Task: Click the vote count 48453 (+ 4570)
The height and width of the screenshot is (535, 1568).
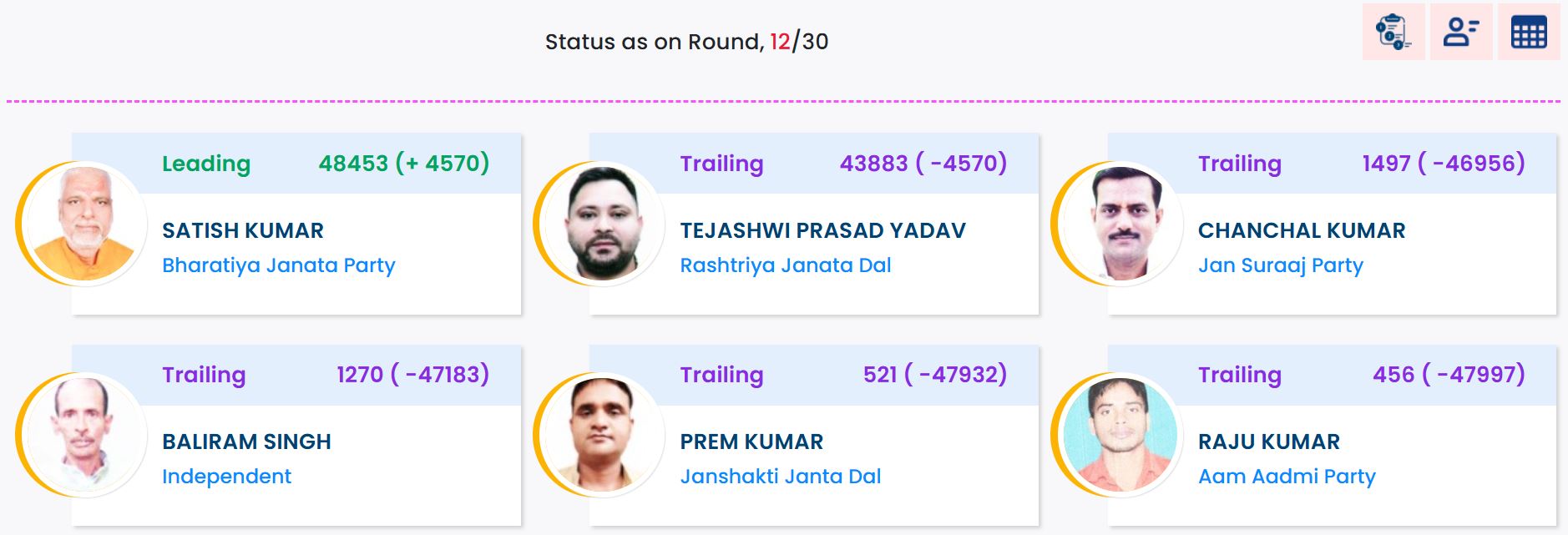Action: coord(404,163)
